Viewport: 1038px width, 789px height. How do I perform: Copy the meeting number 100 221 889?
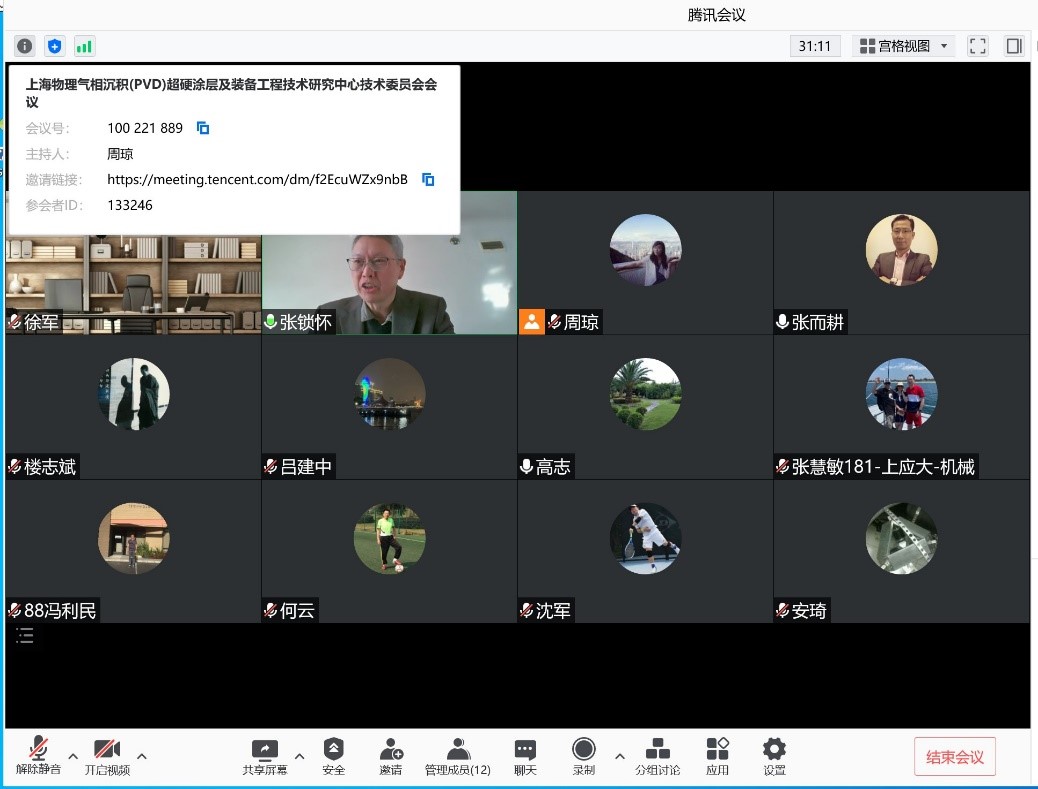tap(203, 128)
